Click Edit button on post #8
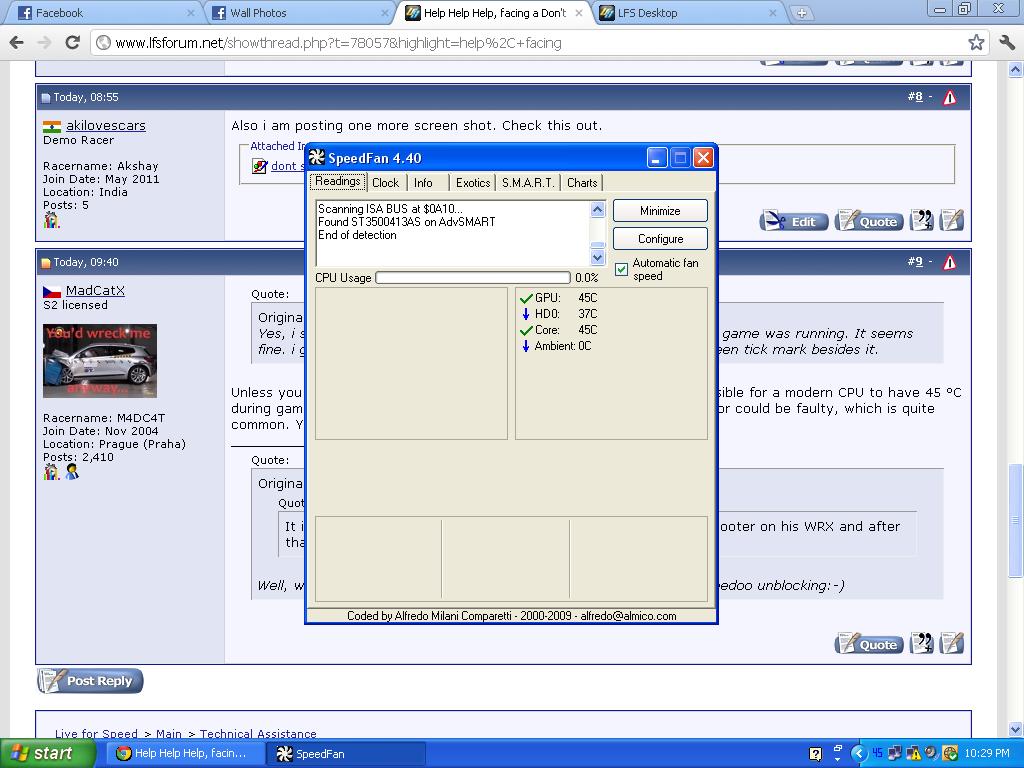Image resolution: width=1024 pixels, height=768 pixels. (794, 221)
